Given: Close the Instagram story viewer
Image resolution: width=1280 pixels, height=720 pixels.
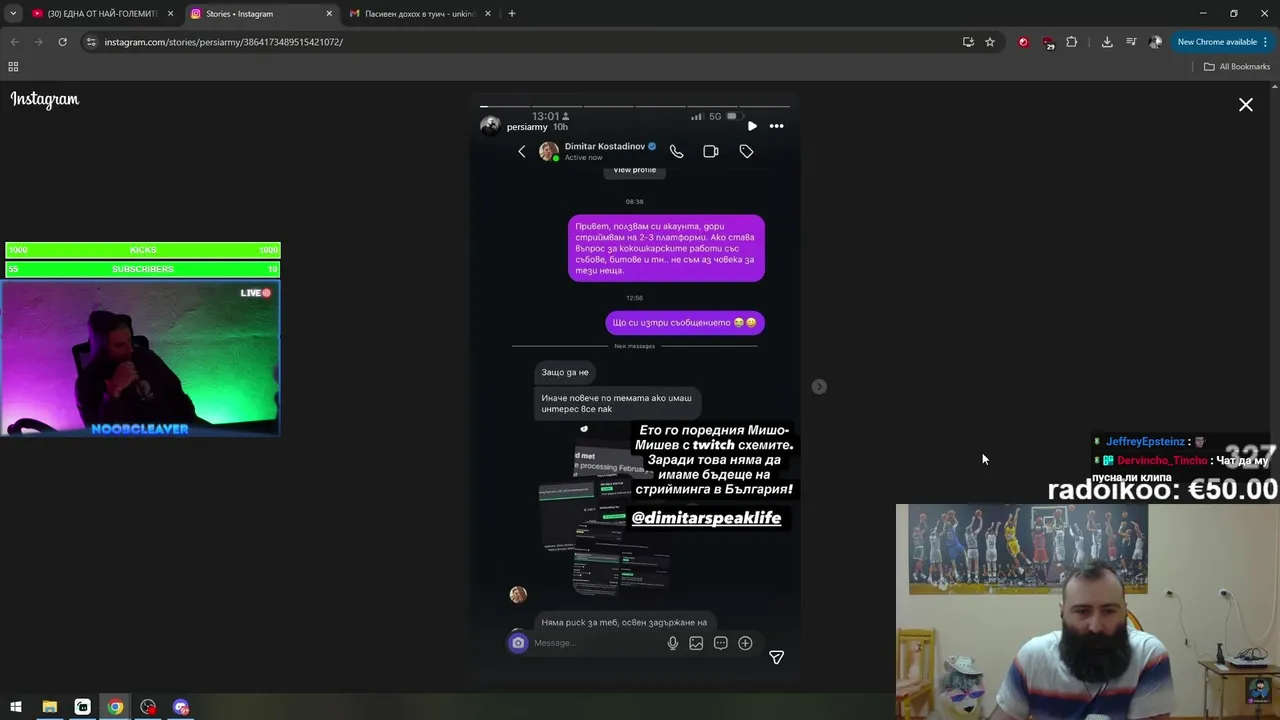Looking at the screenshot, I should click(x=1245, y=105).
